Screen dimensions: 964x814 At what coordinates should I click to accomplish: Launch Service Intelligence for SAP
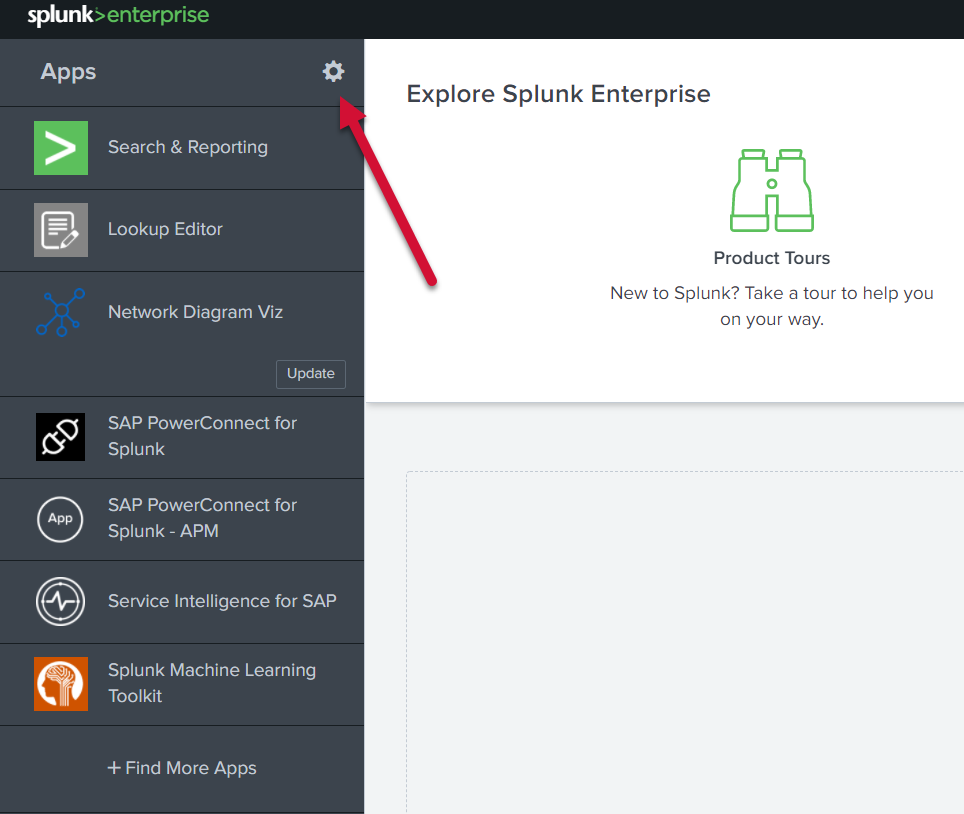tap(60, 601)
